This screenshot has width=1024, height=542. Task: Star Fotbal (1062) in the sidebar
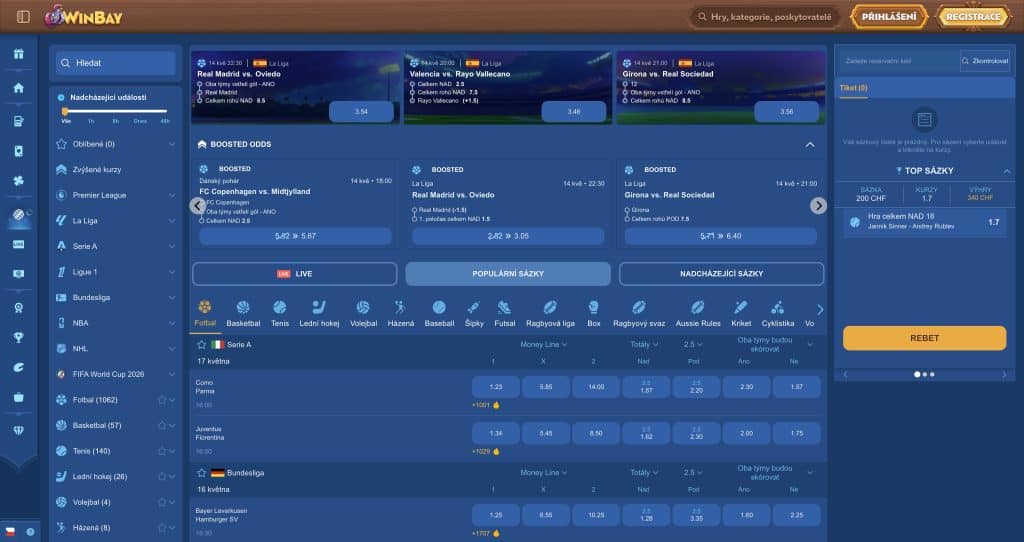161,400
